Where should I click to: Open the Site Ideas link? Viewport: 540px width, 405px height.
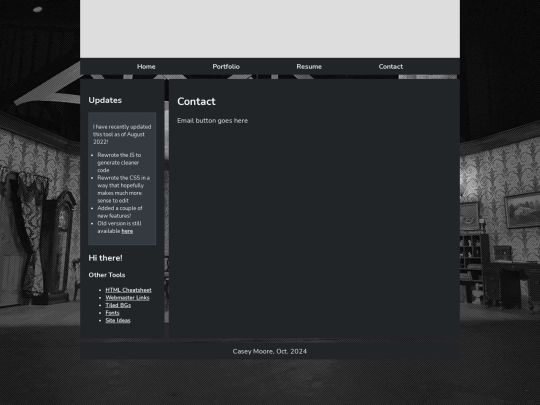pyautogui.click(x=118, y=320)
